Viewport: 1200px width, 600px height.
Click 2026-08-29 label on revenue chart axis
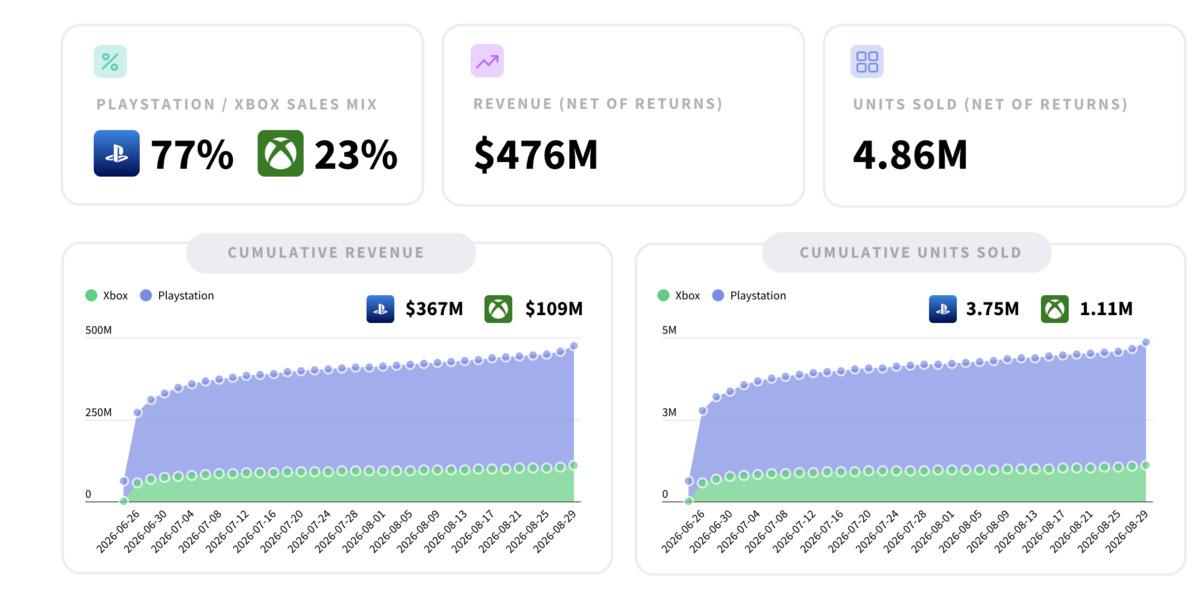[554, 530]
